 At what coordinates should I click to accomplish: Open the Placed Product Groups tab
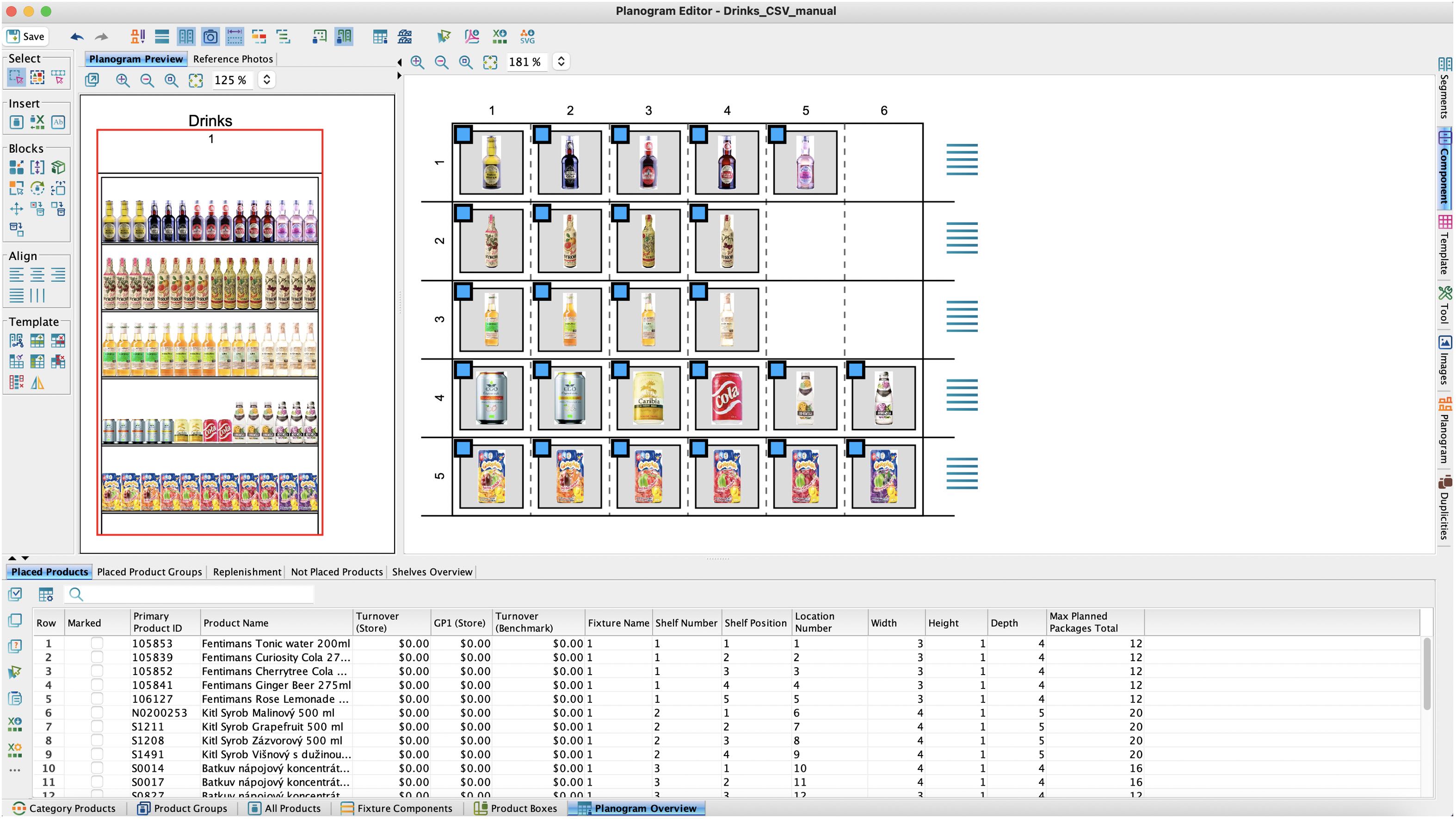click(x=149, y=572)
